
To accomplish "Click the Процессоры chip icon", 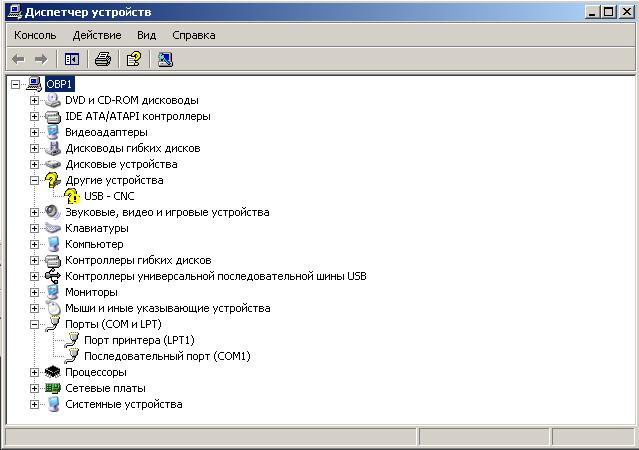I will [x=53, y=372].
